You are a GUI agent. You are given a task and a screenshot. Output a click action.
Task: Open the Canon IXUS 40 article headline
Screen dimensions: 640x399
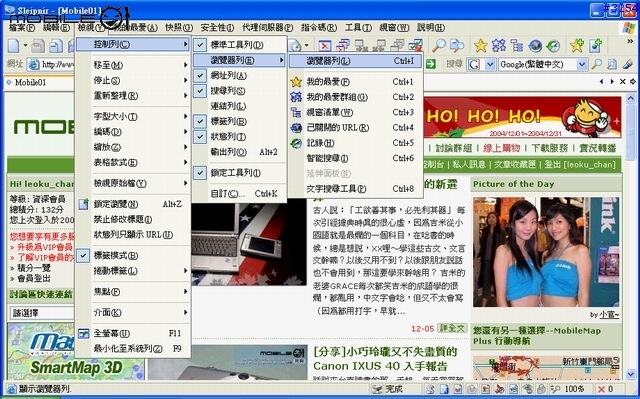click(x=385, y=359)
